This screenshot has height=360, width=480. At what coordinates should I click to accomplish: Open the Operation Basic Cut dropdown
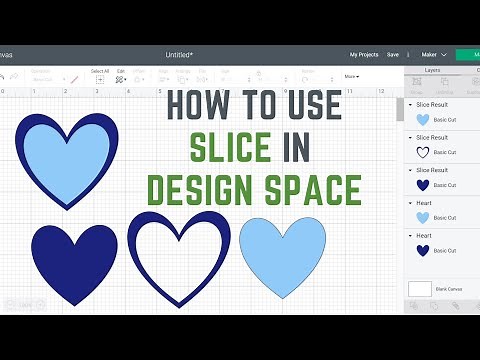pos(49,80)
